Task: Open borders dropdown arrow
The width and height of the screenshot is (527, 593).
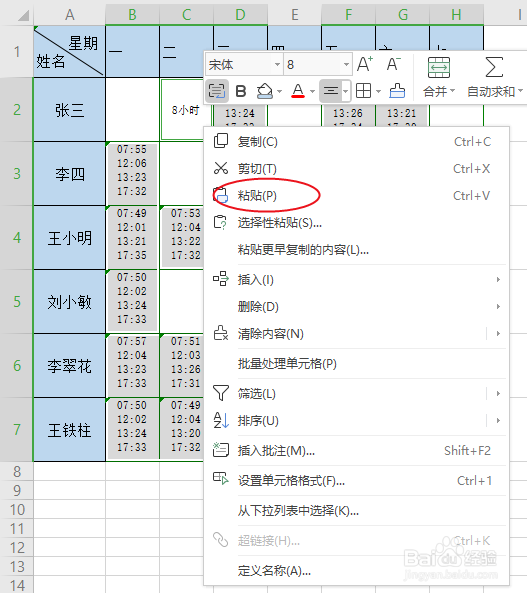Action: 378,91
